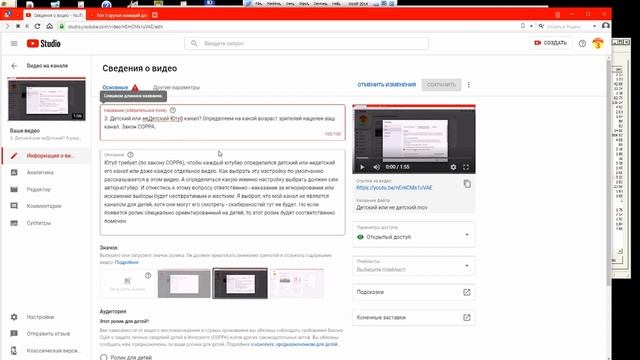
Task: Open Конечные заставки external link icon
Action: [x=467, y=318]
